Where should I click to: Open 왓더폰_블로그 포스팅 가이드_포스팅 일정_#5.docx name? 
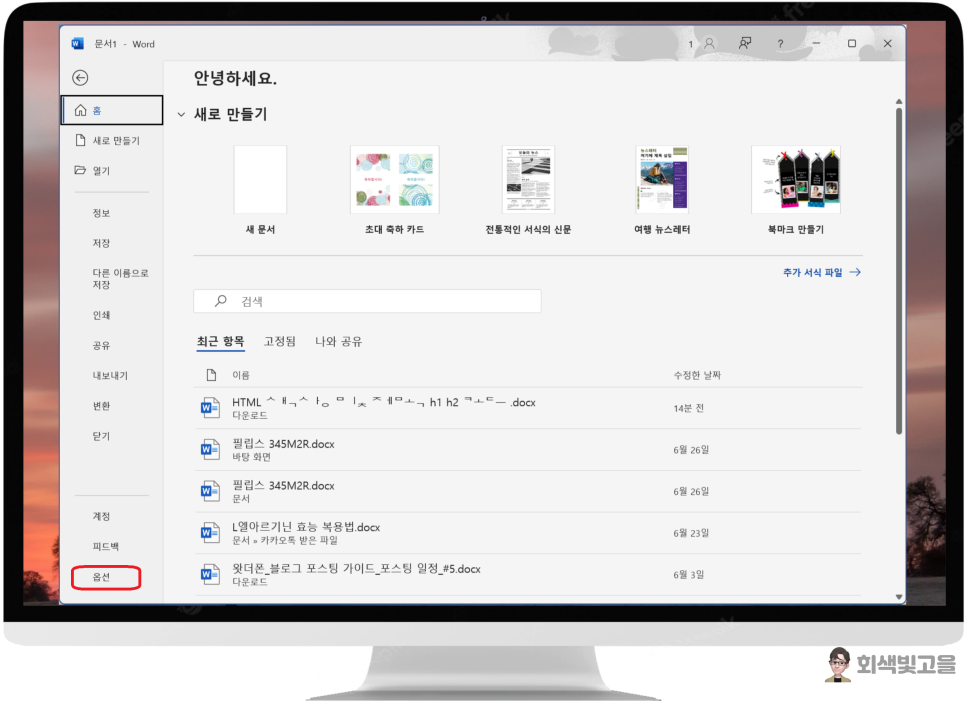coord(356,569)
